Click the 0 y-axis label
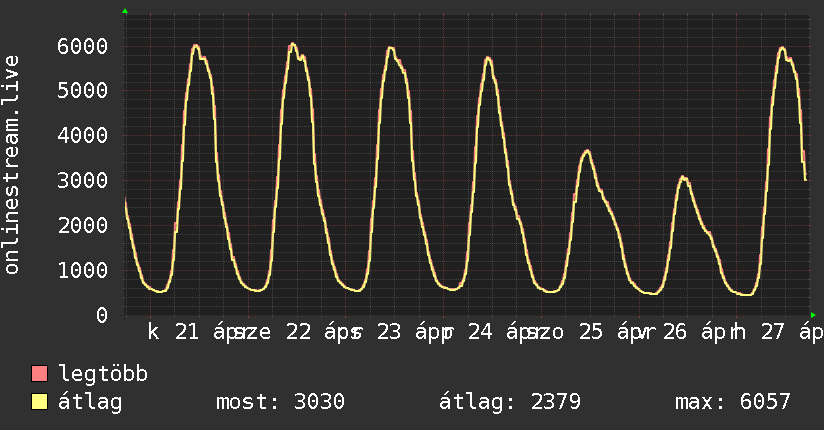The height and width of the screenshot is (430, 824). pyautogui.click(x=102, y=315)
